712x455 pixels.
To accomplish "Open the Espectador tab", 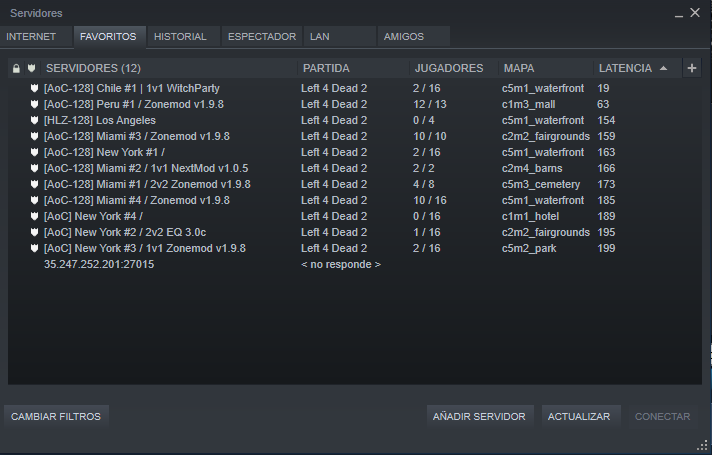I will click(x=262, y=37).
